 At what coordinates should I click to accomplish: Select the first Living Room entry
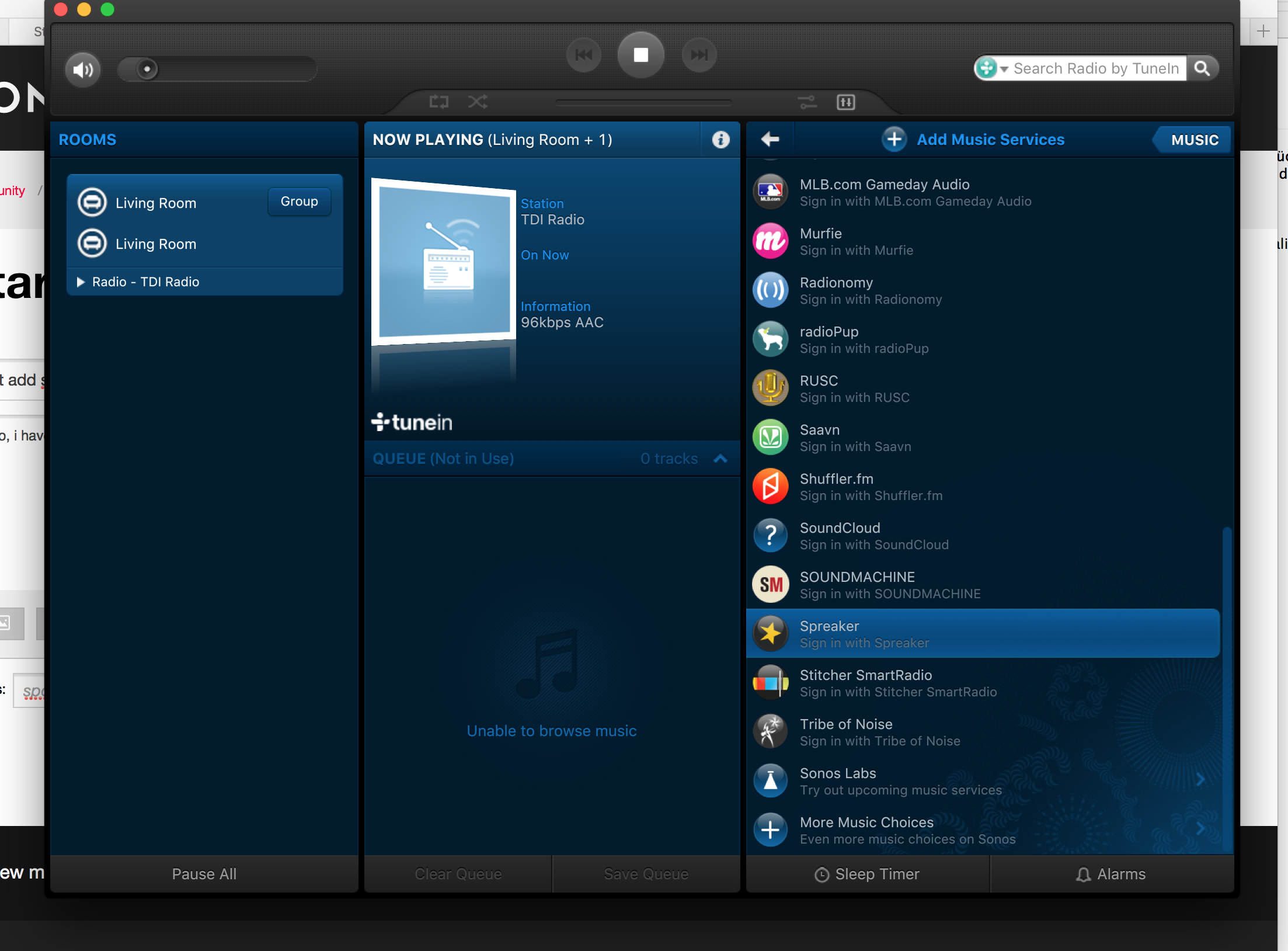point(155,203)
